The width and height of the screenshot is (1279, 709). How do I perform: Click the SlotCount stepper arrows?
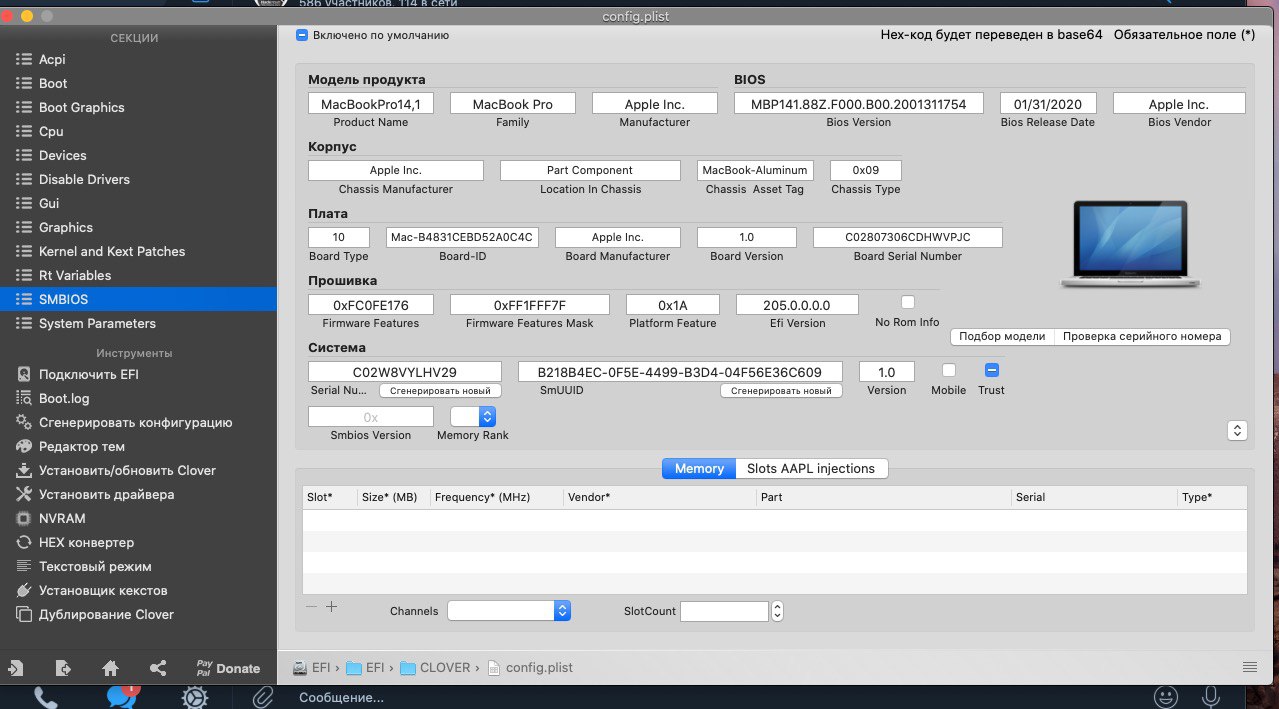pos(777,610)
